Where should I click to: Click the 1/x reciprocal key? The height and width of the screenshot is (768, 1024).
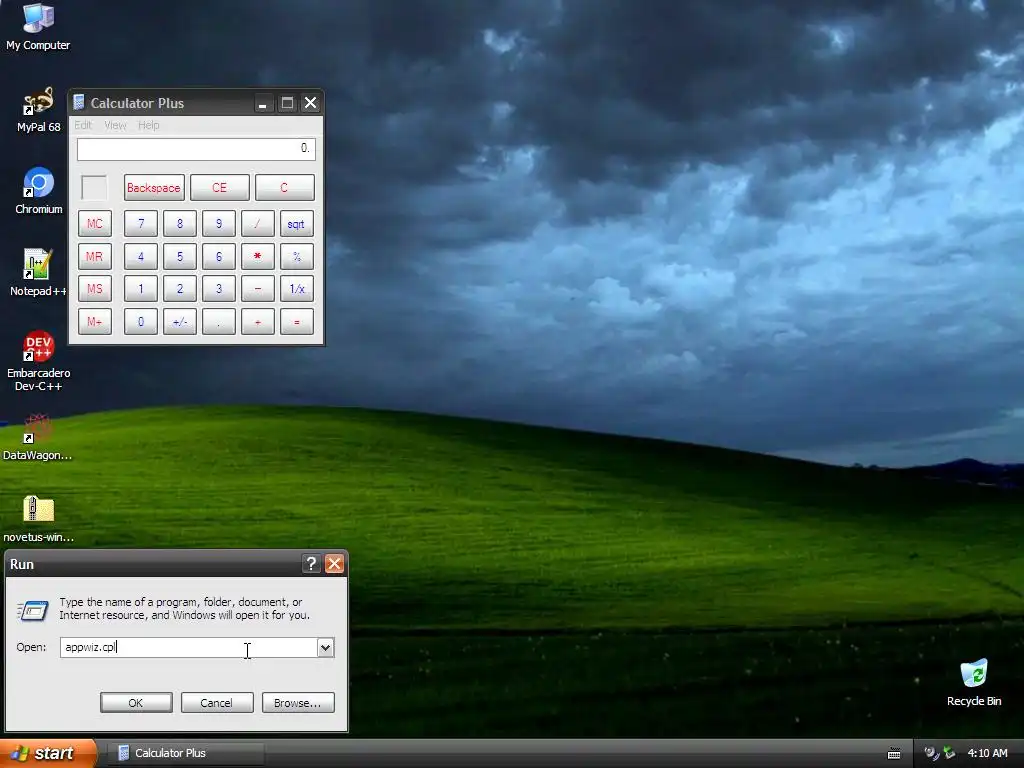[x=296, y=289]
